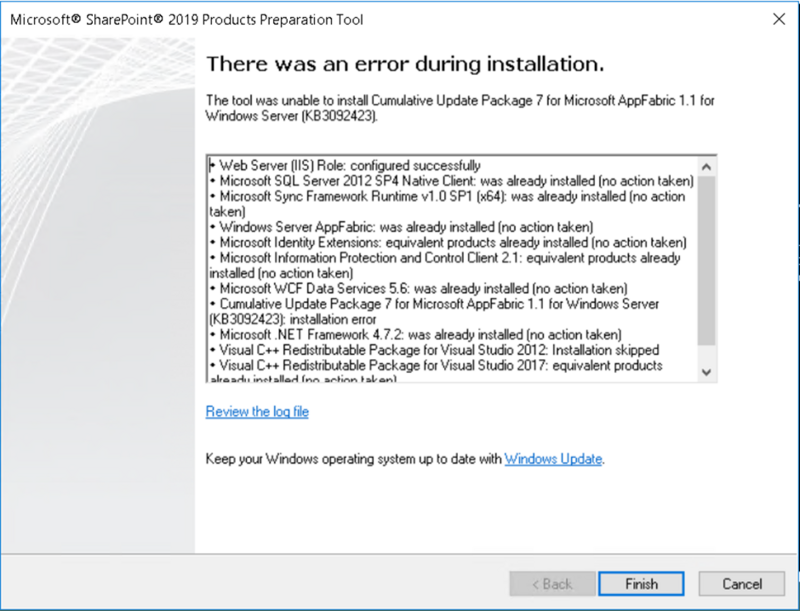Click the Finish button
The image size is (800, 611).
coord(641,584)
